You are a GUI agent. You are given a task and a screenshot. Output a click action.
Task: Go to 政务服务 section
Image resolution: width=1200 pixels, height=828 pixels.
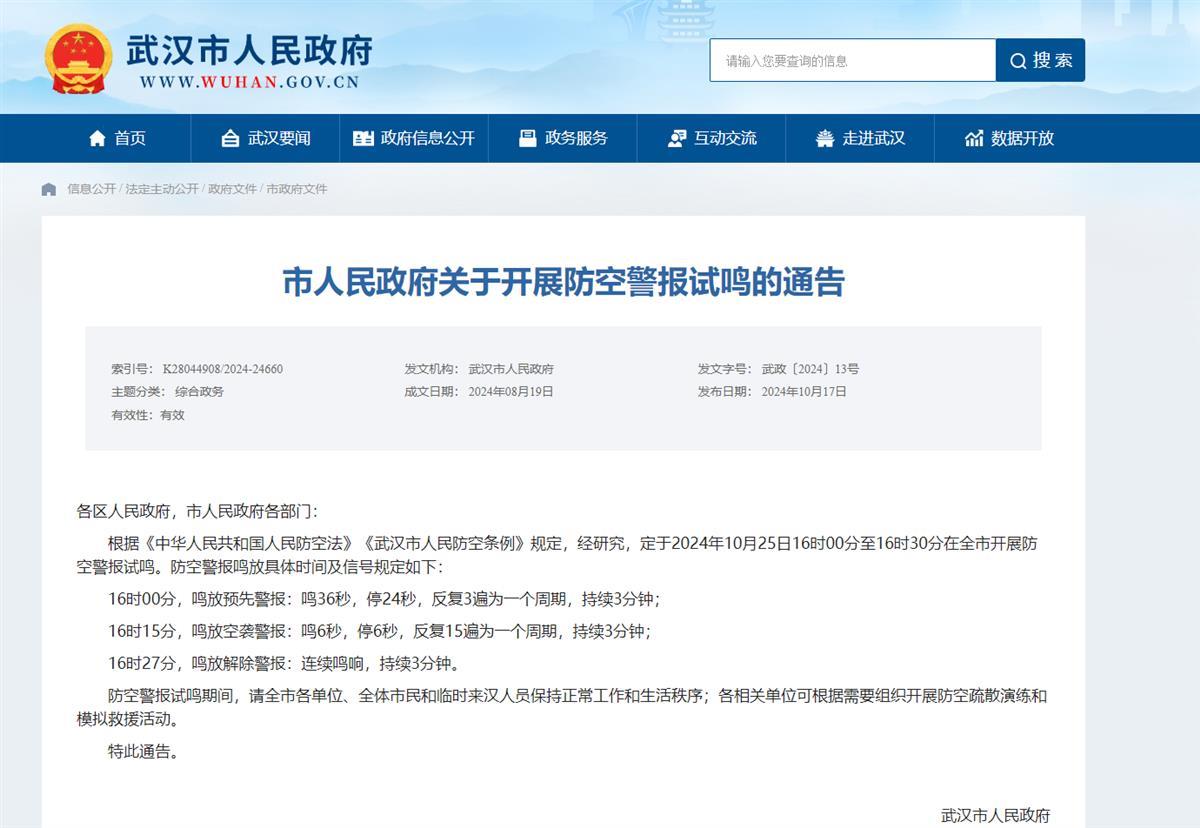coord(576,139)
